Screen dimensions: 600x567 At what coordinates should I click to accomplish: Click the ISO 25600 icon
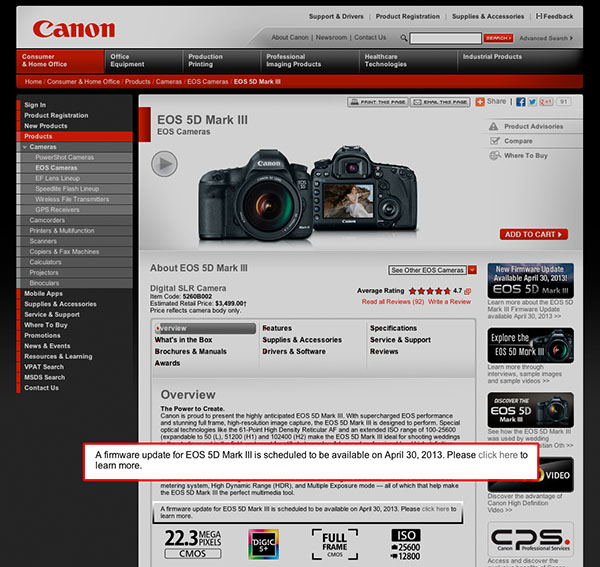(405, 545)
